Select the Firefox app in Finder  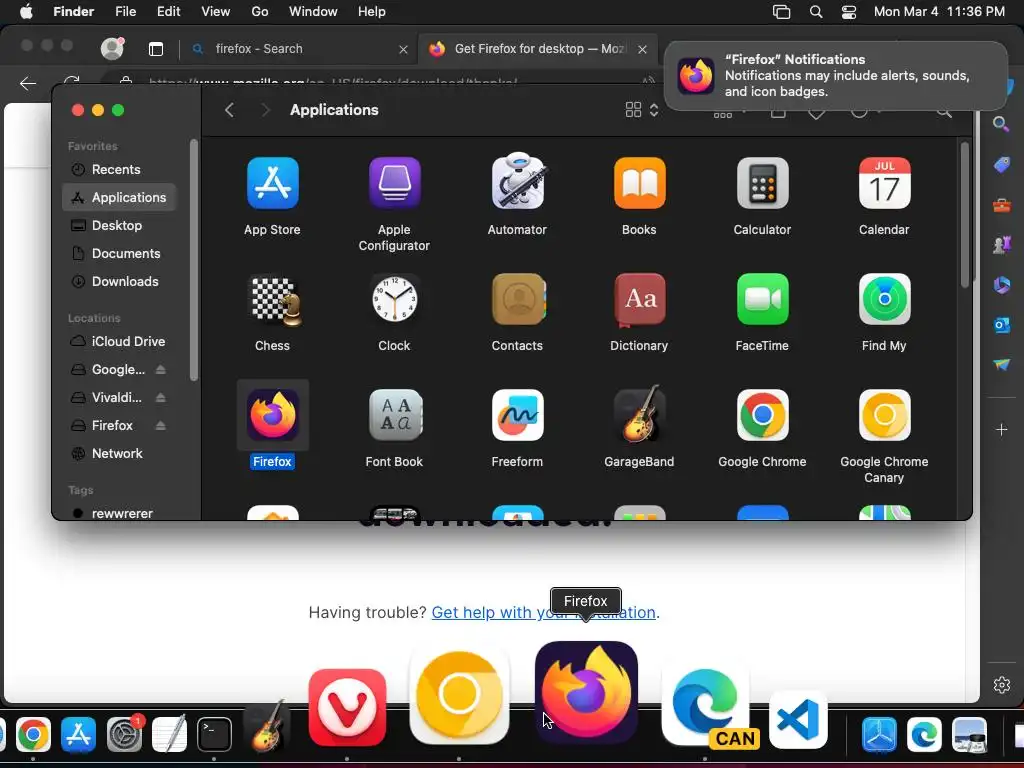pos(272,415)
